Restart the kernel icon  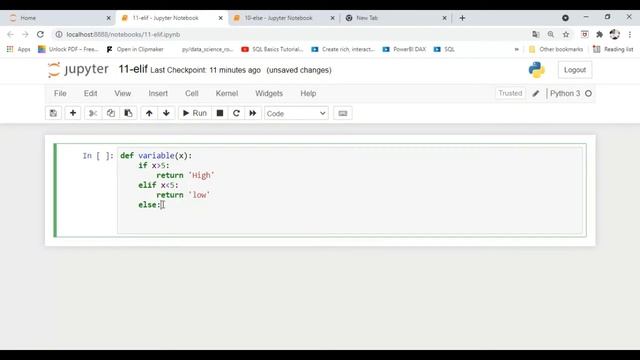(236, 113)
